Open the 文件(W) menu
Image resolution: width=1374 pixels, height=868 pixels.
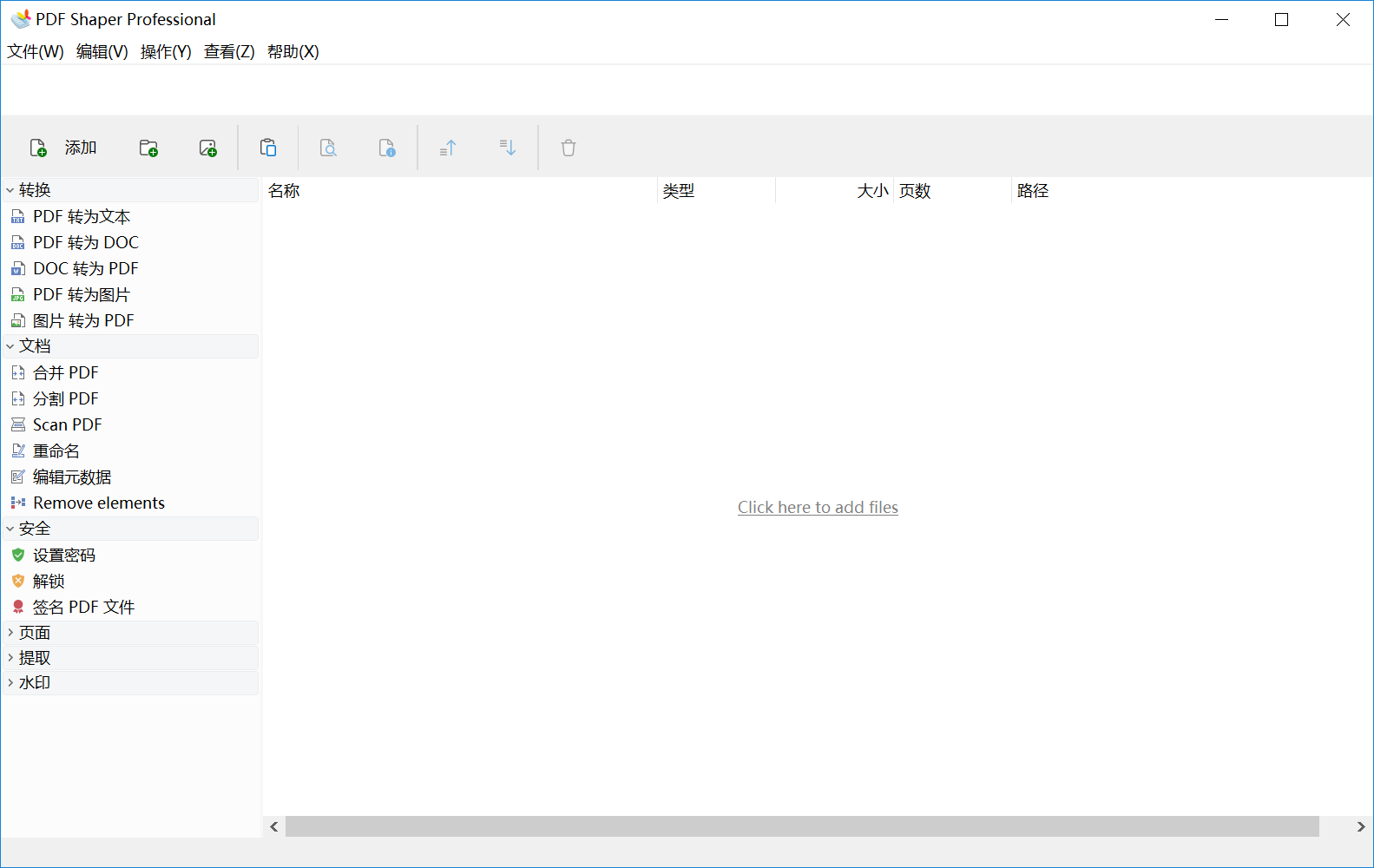(36, 52)
